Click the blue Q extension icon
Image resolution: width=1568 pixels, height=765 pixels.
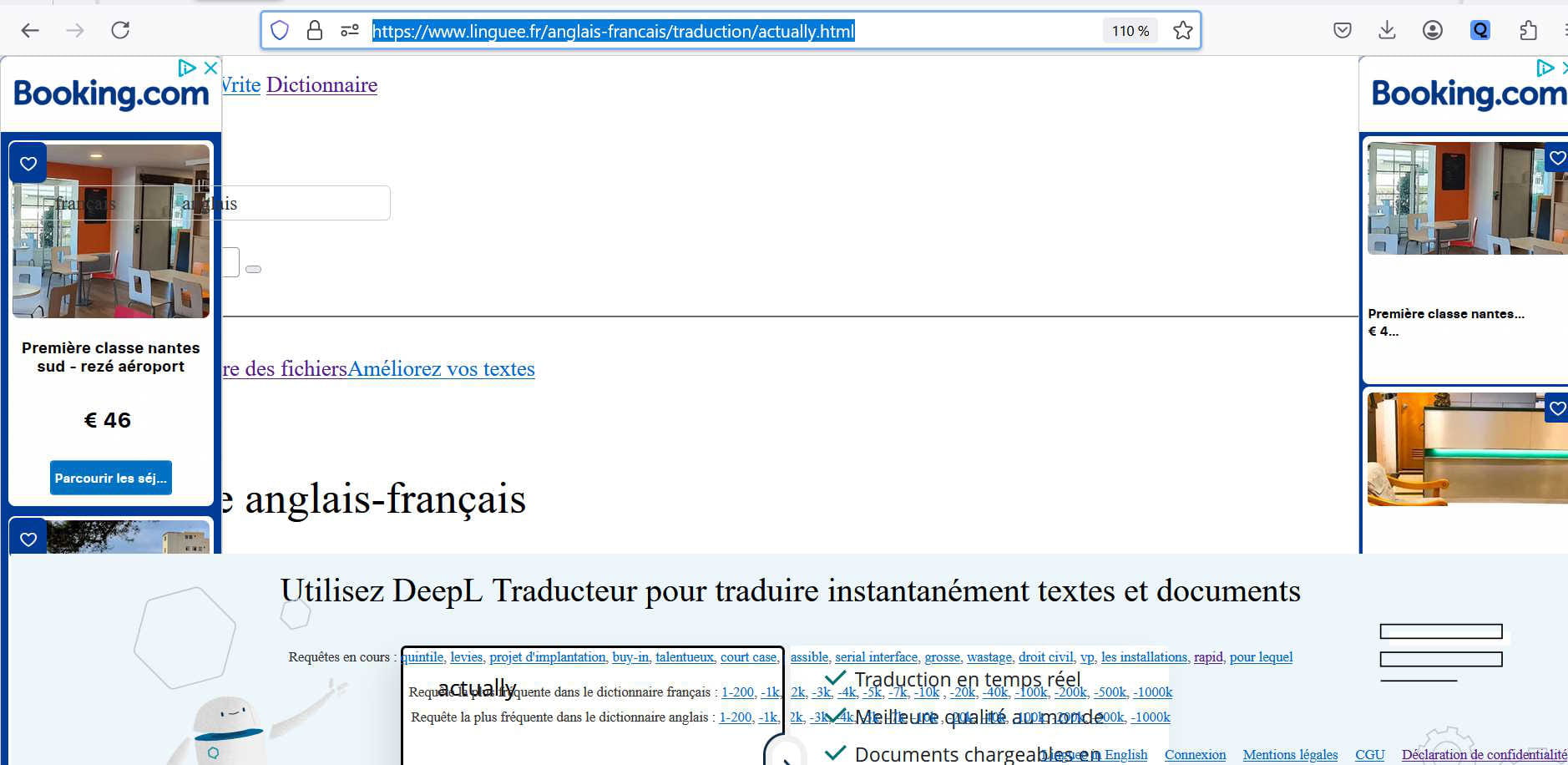pyautogui.click(x=1479, y=31)
